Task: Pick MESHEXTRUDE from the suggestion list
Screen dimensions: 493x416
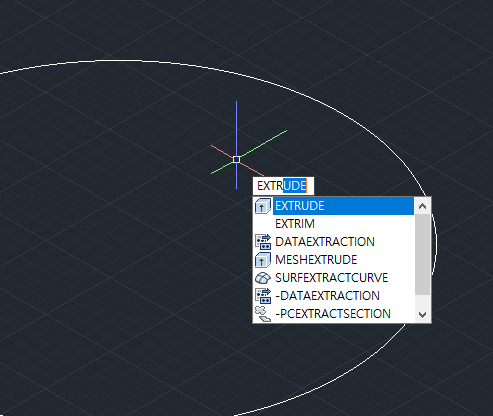Action: [334, 260]
